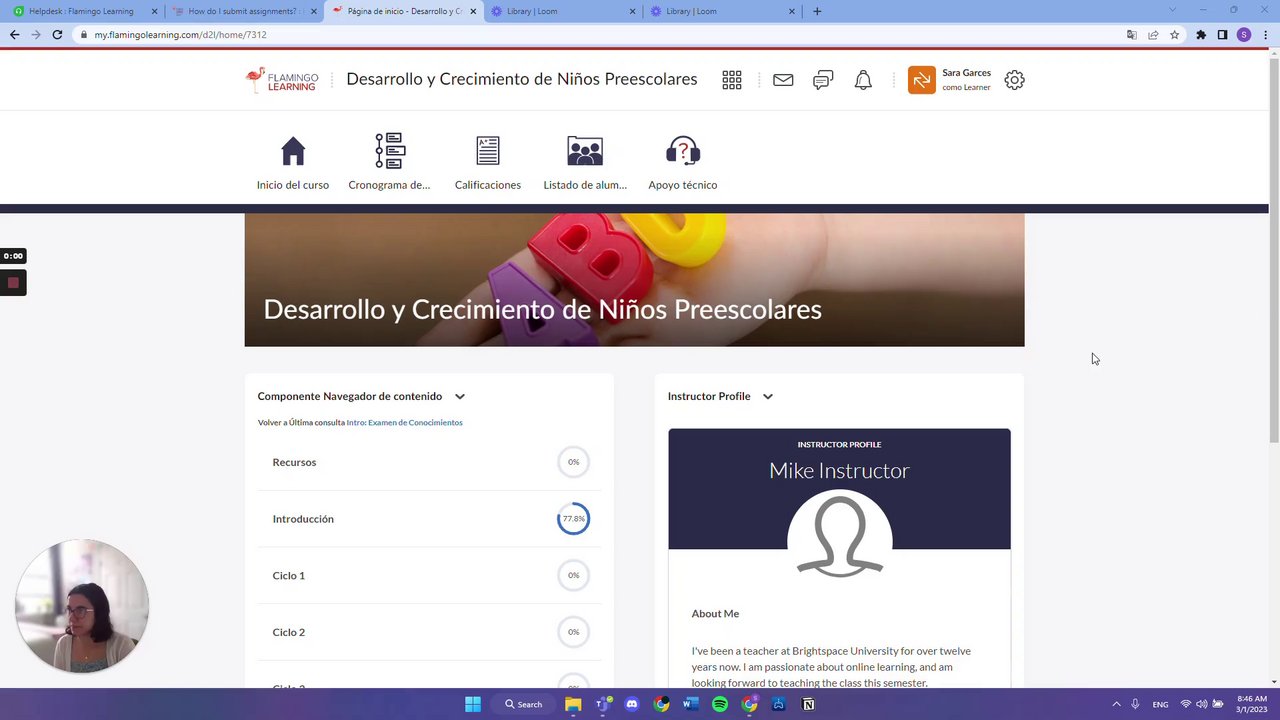Viewport: 1280px width, 720px height.
Task: Open Calificaciones grades icon
Action: (488, 151)
